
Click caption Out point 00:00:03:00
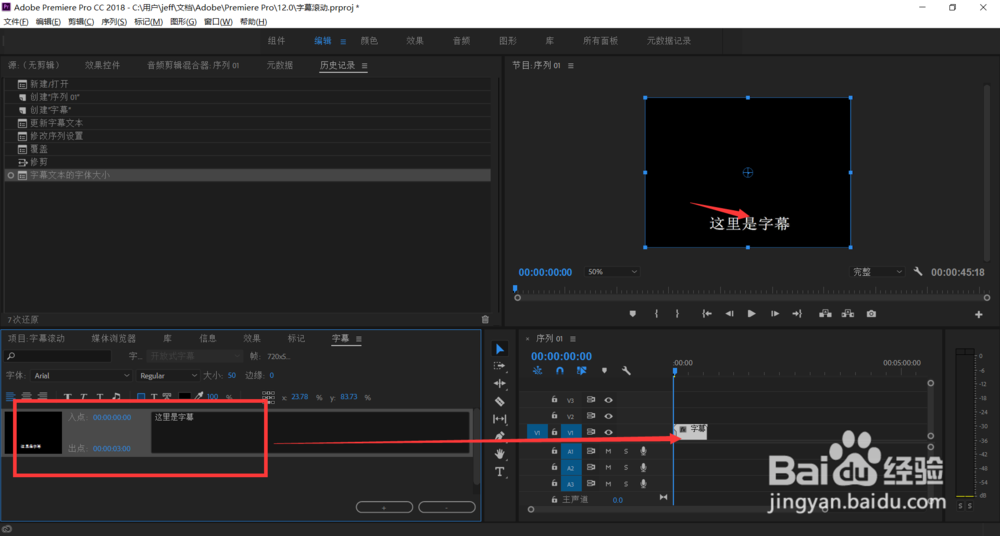click(x=112, y=449)
